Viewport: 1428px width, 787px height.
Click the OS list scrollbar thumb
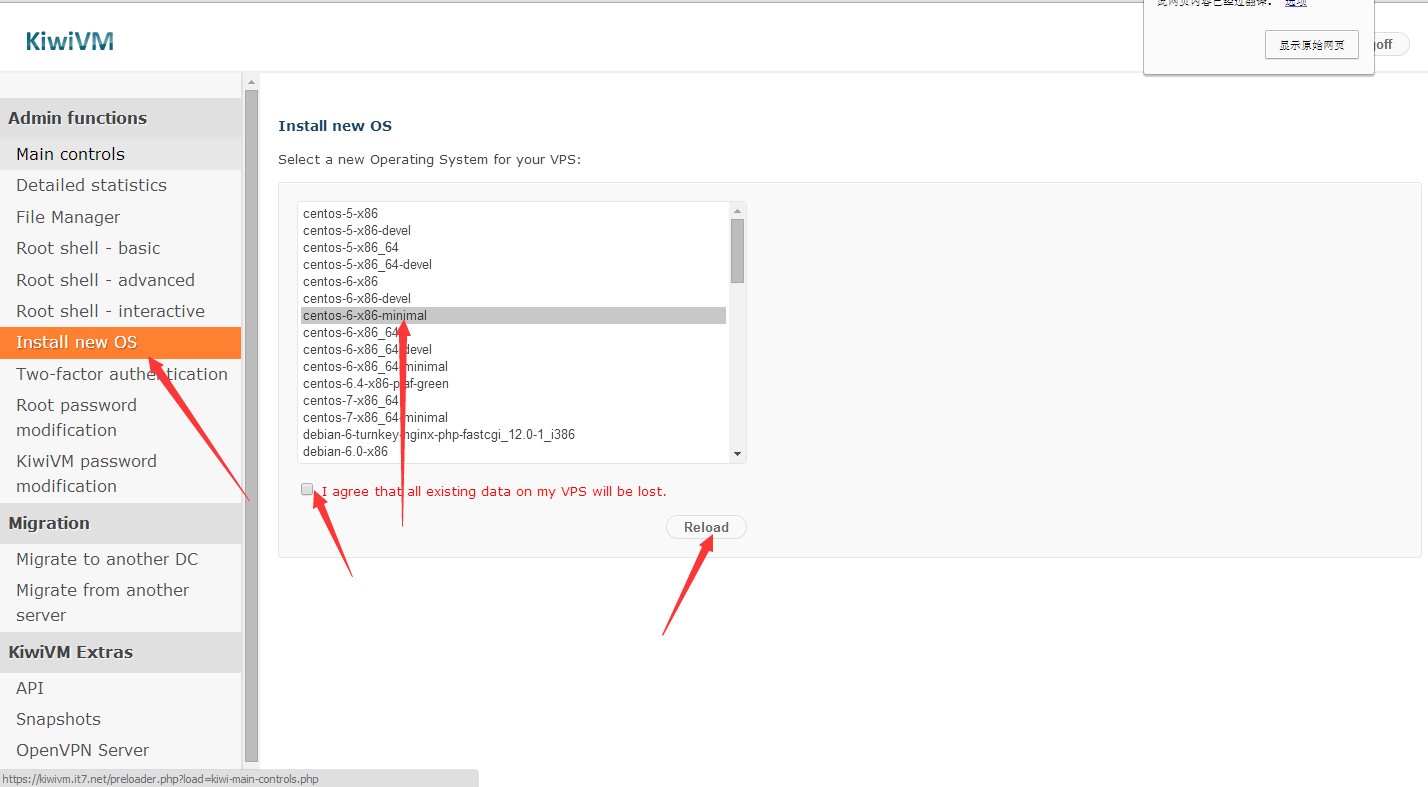[737, 251]
